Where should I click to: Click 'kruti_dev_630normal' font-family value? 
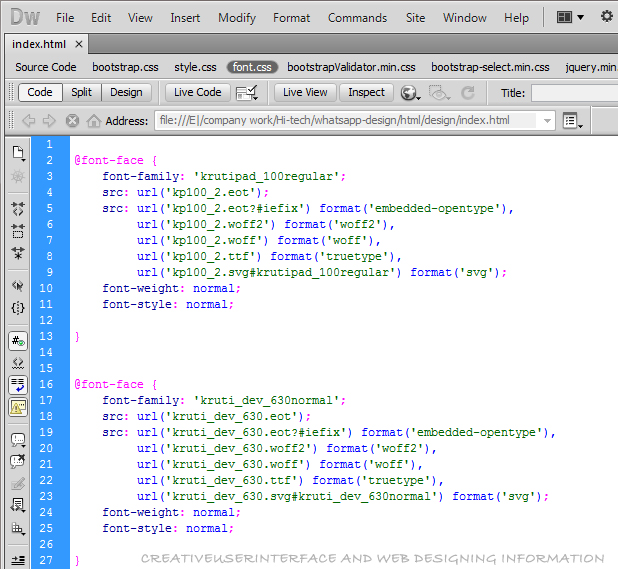tap(266, 400)
